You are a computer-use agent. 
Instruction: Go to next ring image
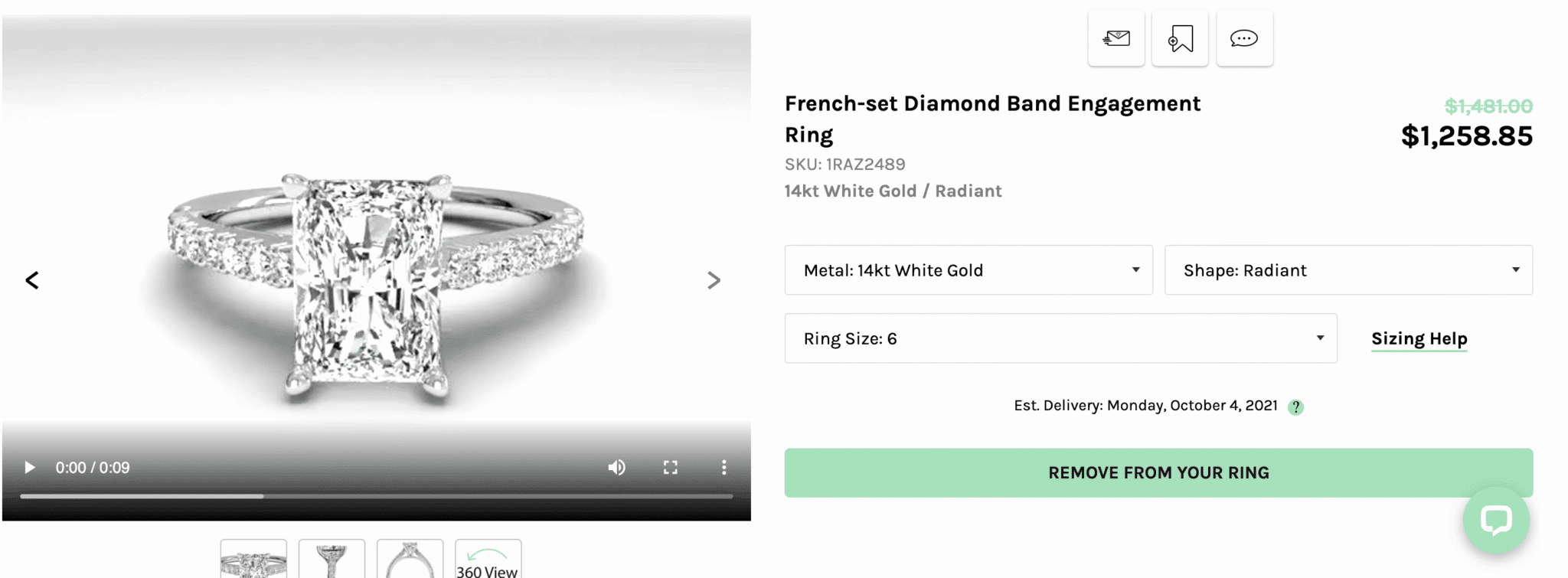pos(714,280)
